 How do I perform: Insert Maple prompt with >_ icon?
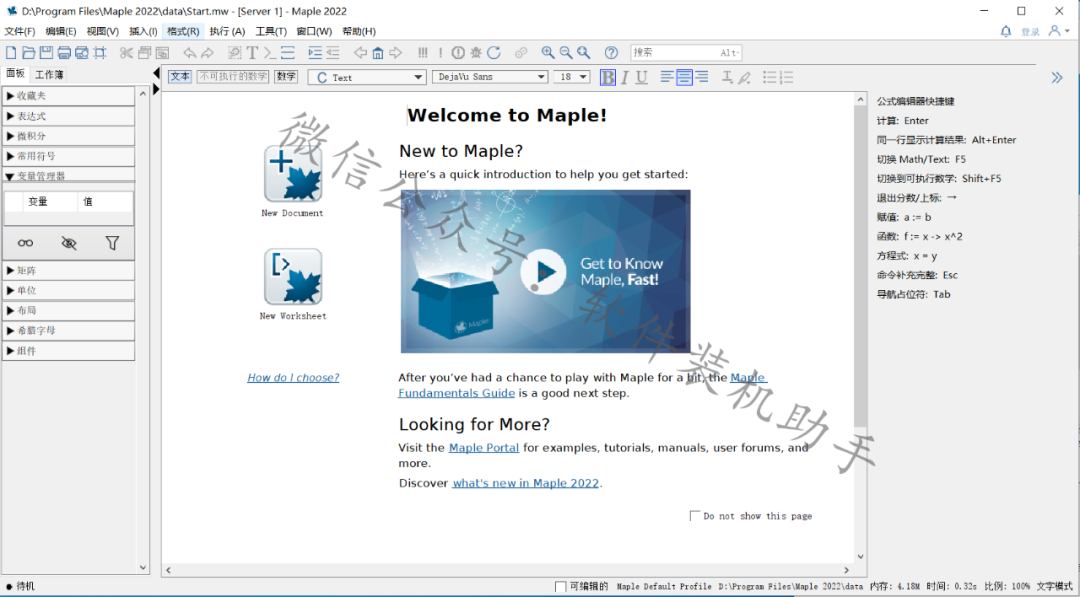[x=269, y=52]
